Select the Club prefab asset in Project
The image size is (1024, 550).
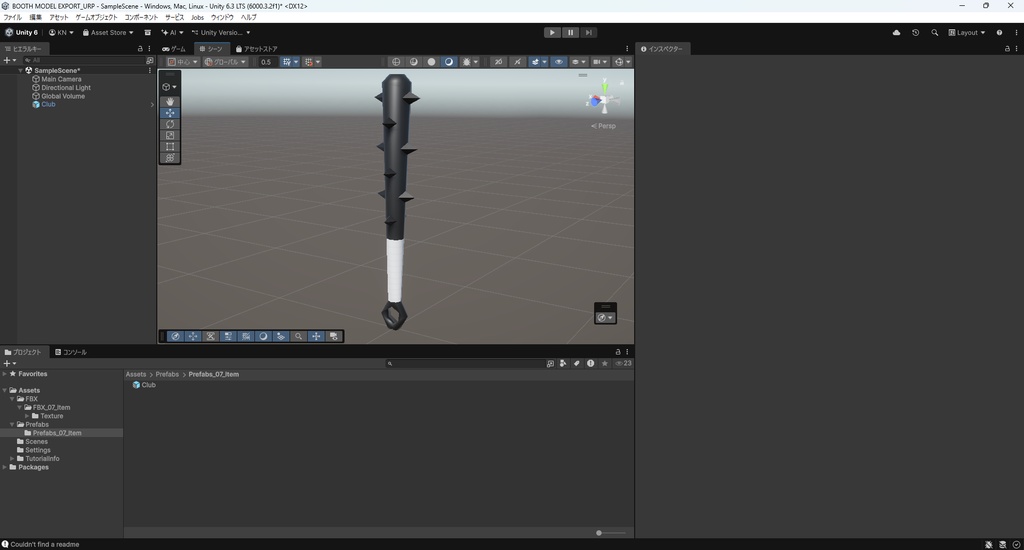tap(144, 385)
